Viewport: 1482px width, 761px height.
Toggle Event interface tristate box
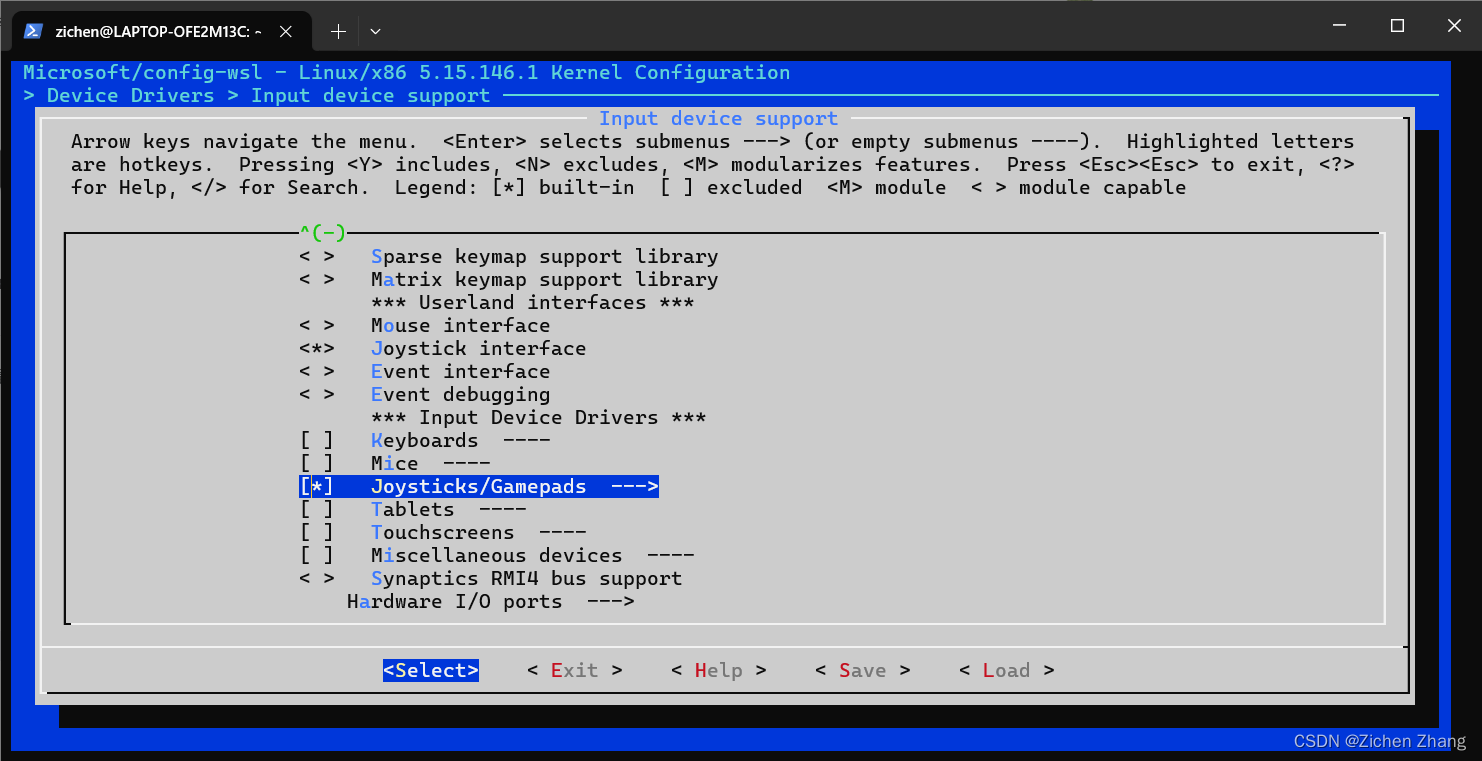(317, 372)
